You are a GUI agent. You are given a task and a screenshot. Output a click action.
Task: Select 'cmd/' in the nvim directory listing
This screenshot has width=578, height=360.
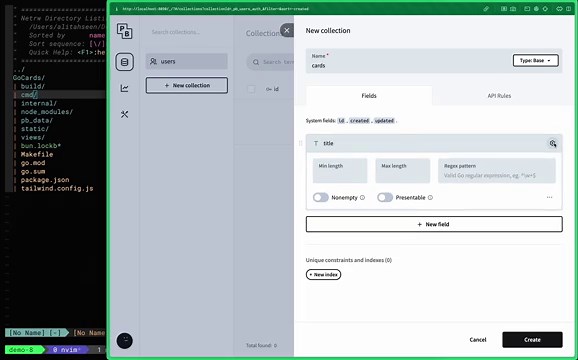(x=29, y=95)
